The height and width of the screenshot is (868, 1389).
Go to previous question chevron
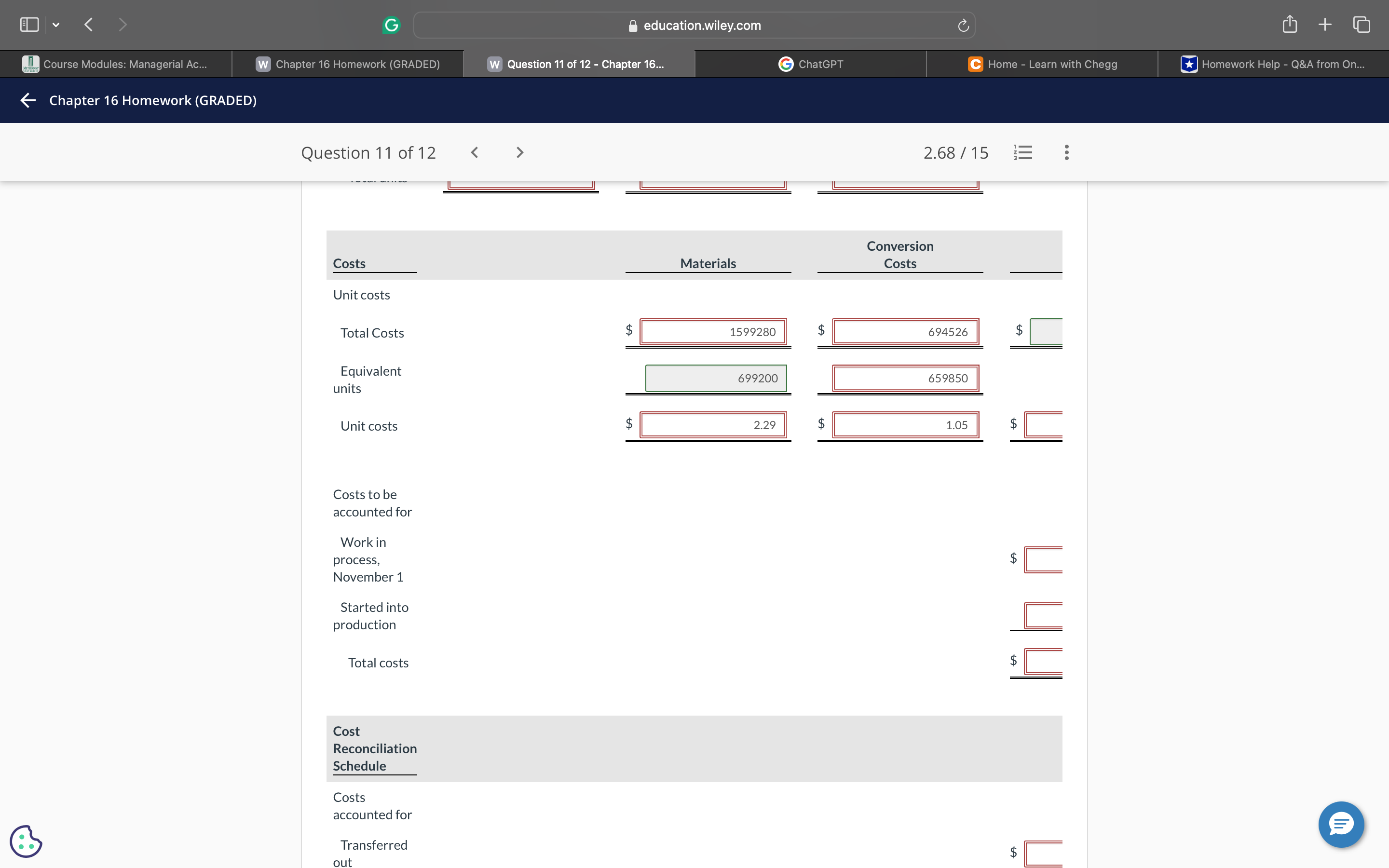(x=474, y=152)
